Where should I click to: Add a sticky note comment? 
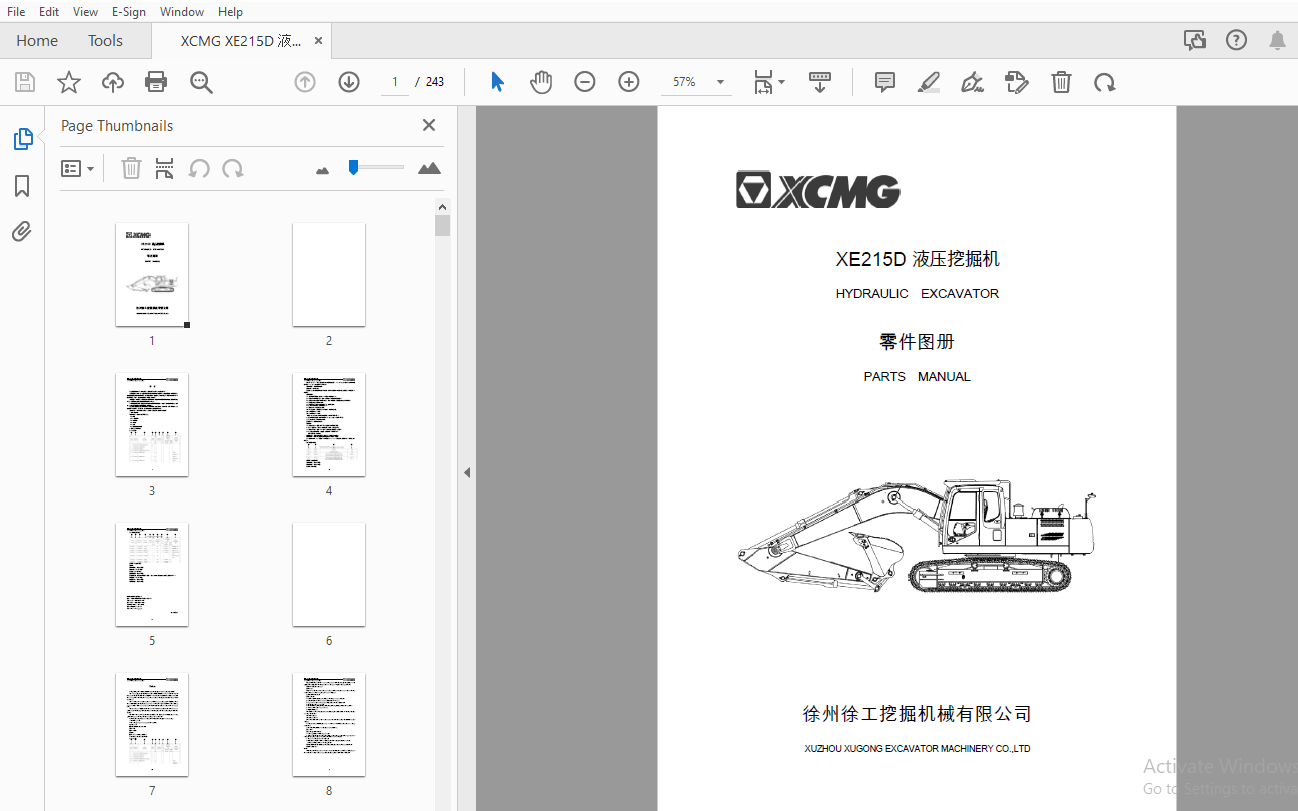885,82
